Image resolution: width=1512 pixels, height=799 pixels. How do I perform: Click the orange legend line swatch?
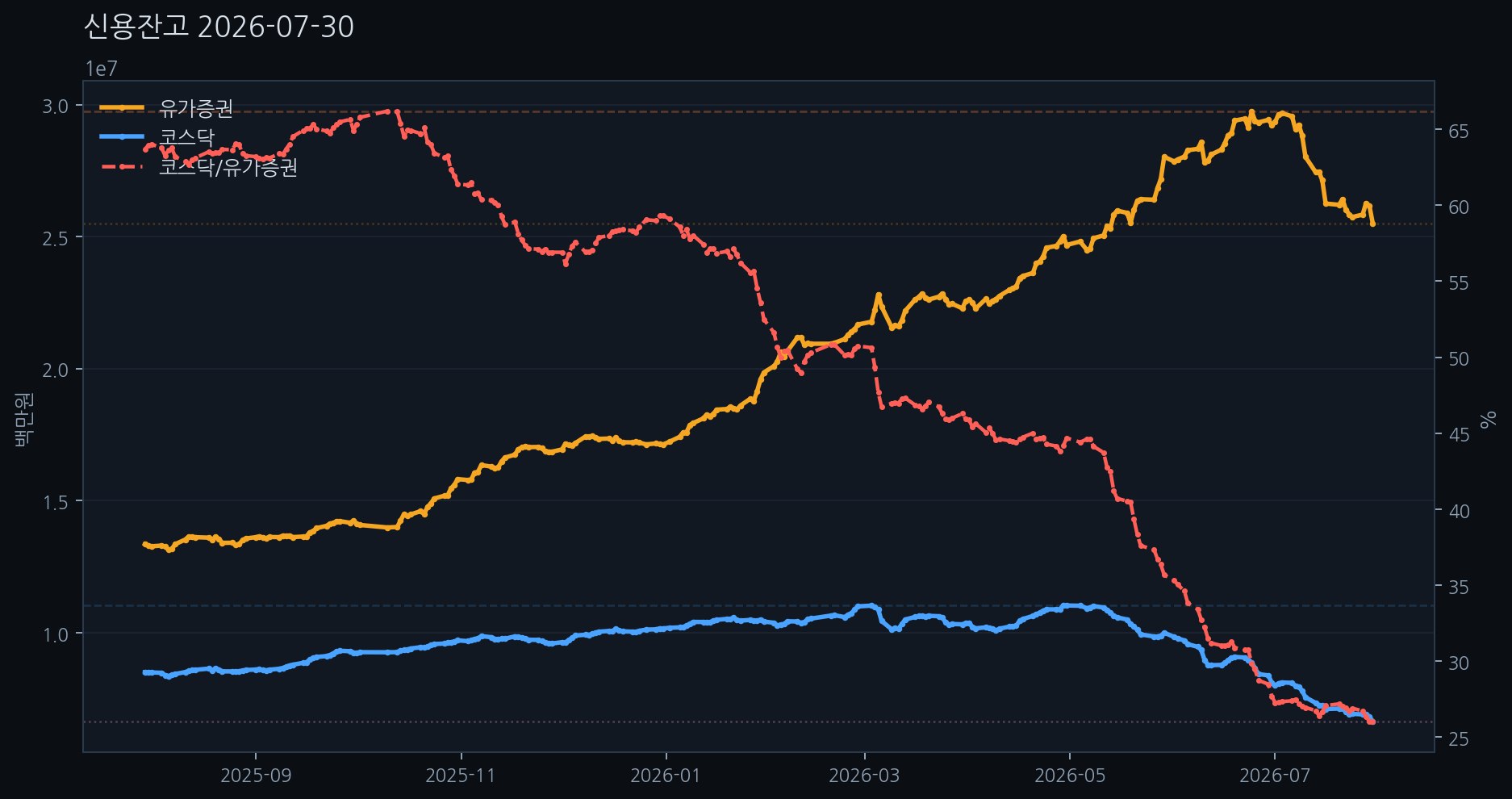click(122, 107)
